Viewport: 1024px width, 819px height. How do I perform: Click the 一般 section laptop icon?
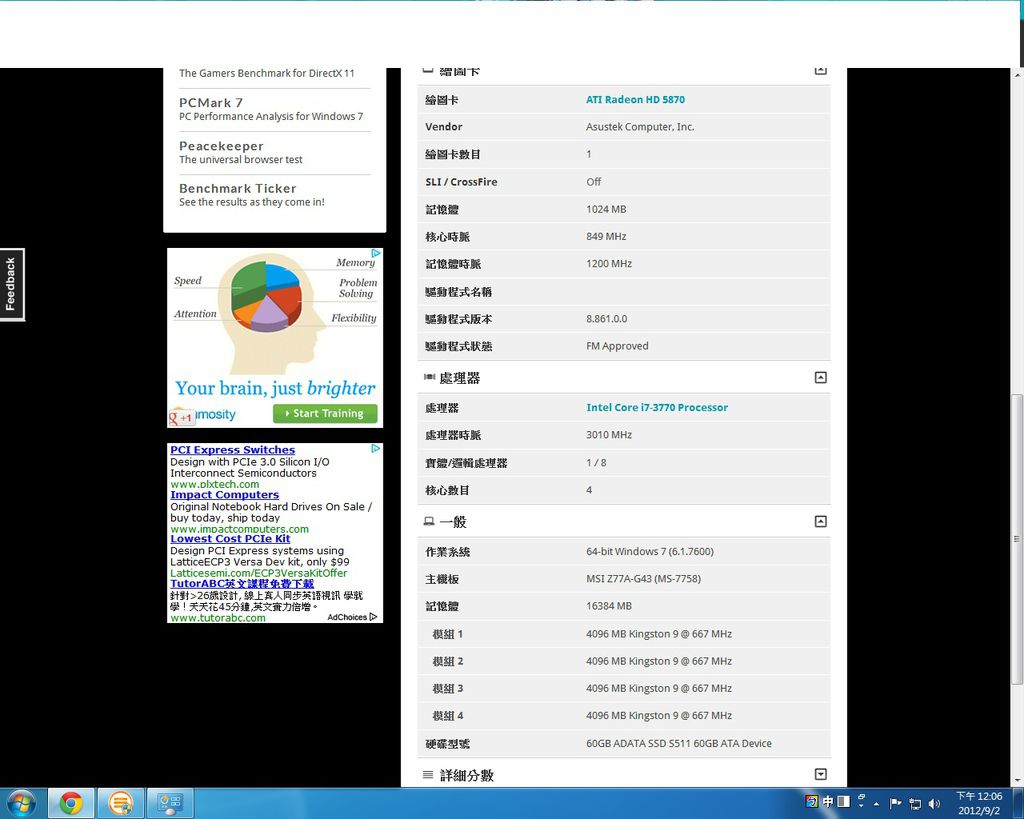pyautogui.click(x=429, y=521)
